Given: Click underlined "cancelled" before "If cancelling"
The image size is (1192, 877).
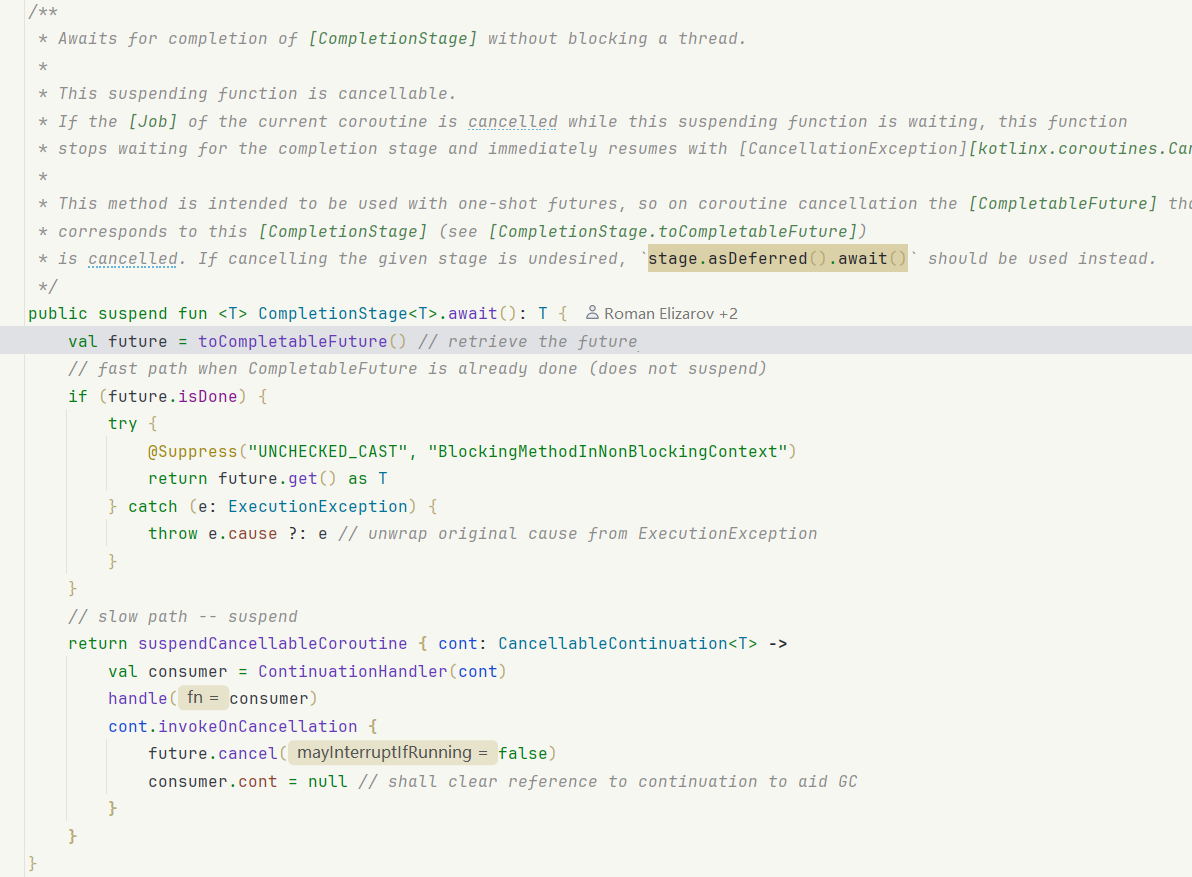Looking at the screenshot, I should (133, 258).
